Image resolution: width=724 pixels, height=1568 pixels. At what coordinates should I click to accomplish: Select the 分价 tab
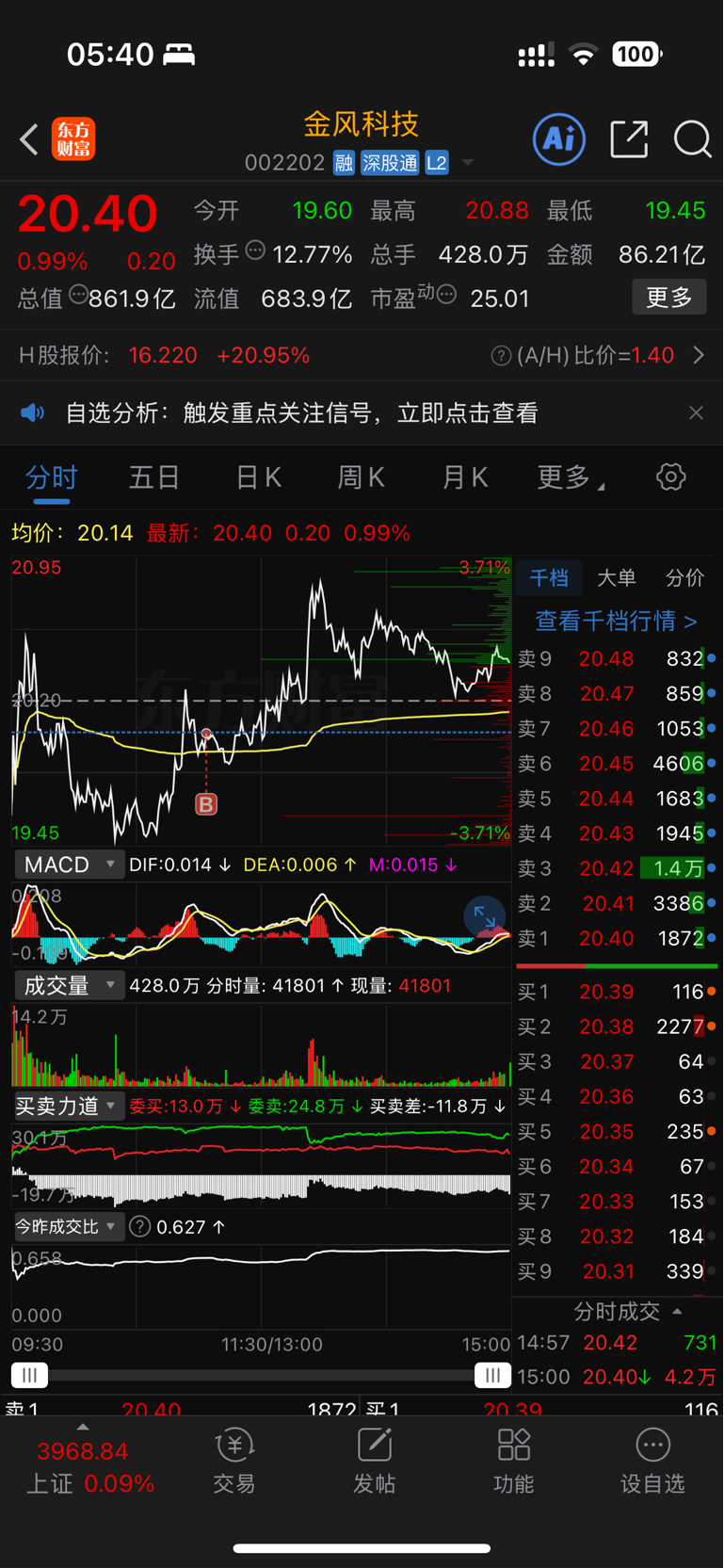tap(684, 577)
